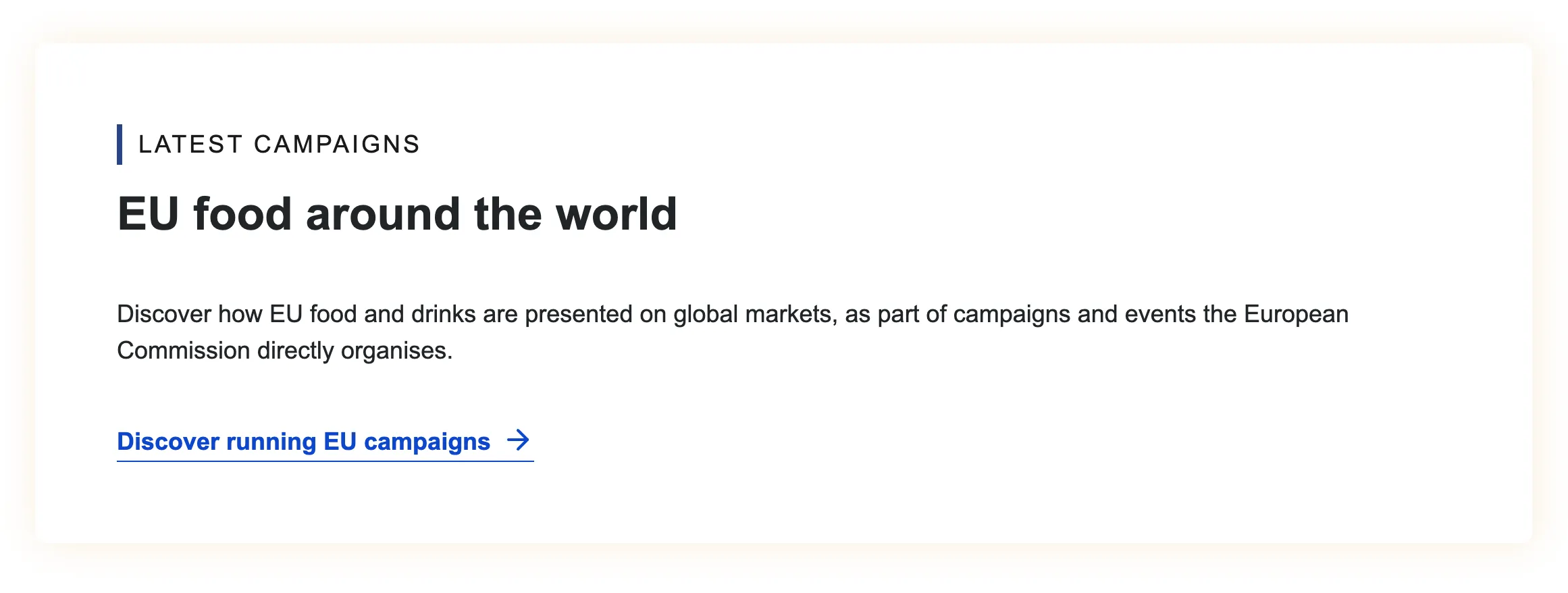
Task: Click the underline beneath the campaigns link
Action: click(x=325, y=461)
